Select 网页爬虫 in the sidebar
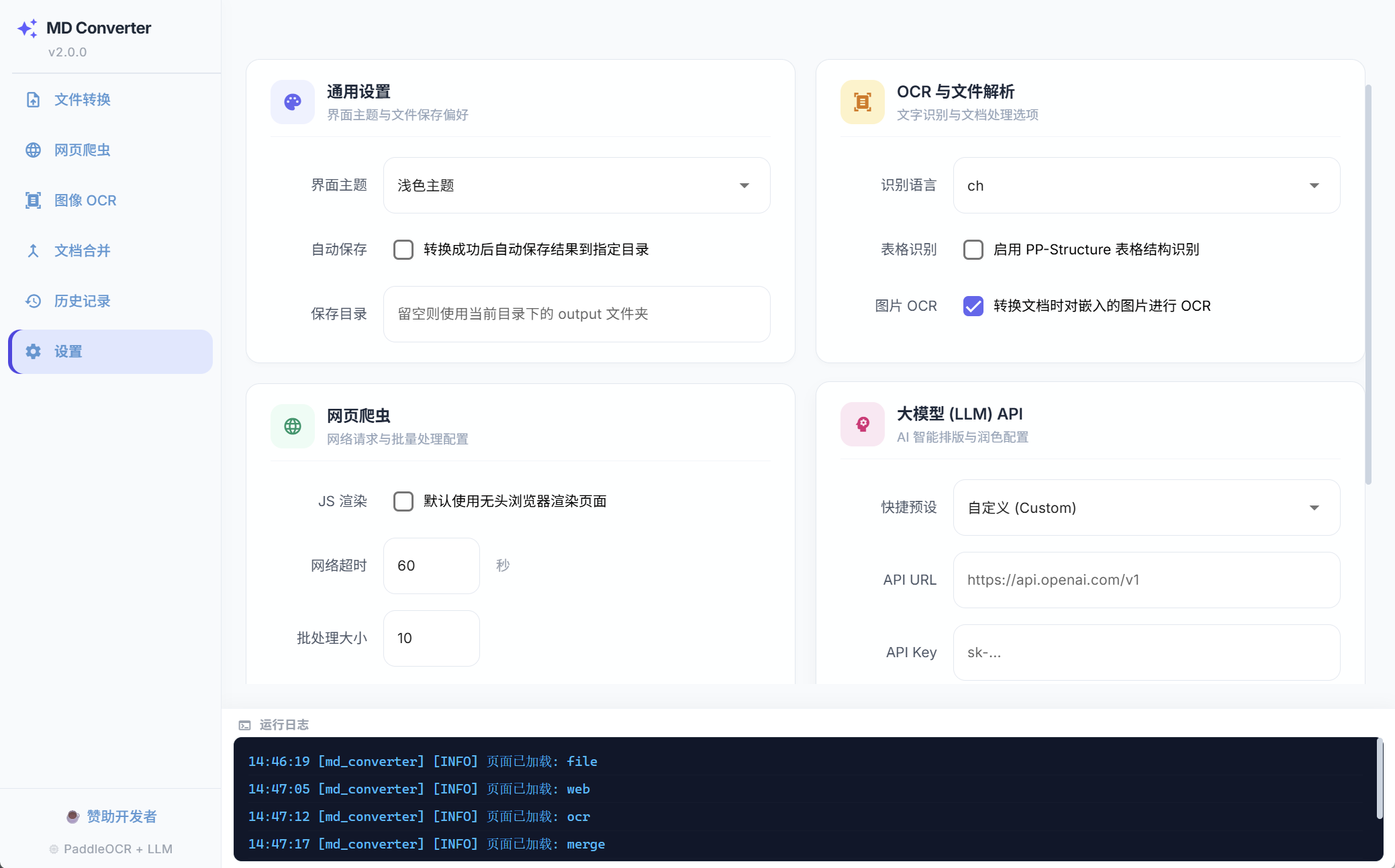Image resolution: width=1395 pixels, height=868 pixels. coord(82,150)
